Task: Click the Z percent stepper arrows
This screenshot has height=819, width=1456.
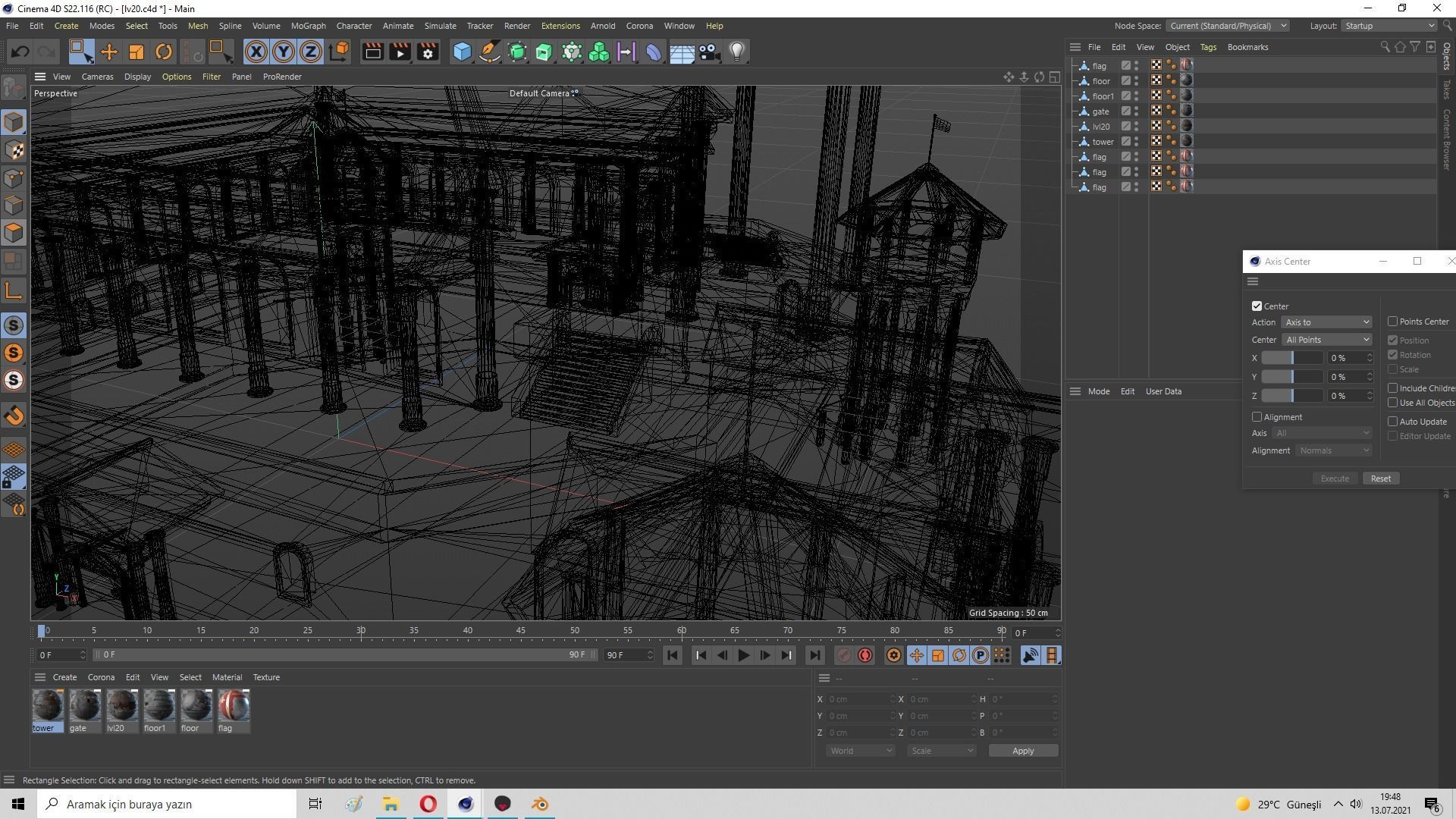Action: click(1370, 396)
